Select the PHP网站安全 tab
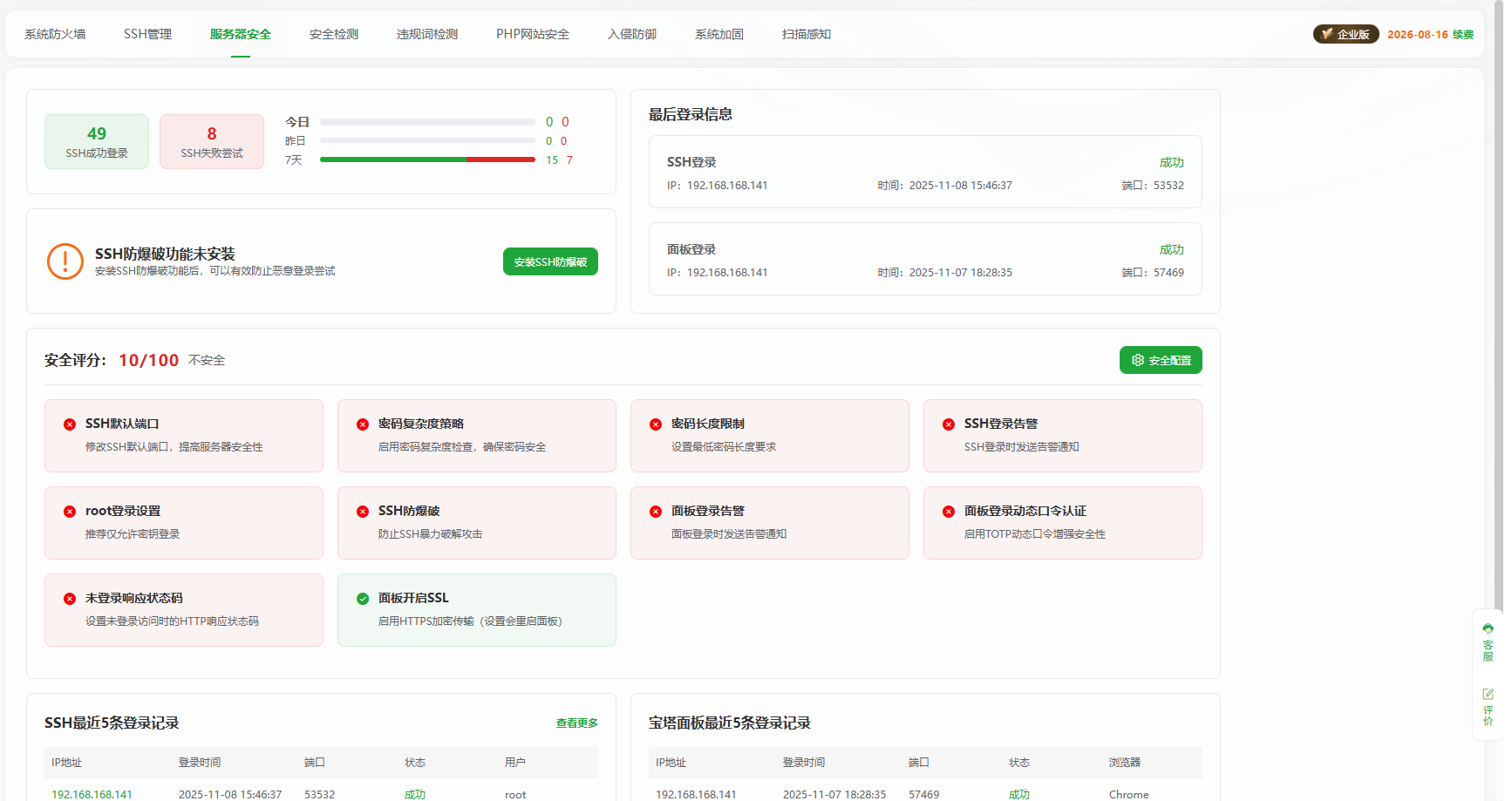This screenshot has height=801, width=1512. (532, 34)
